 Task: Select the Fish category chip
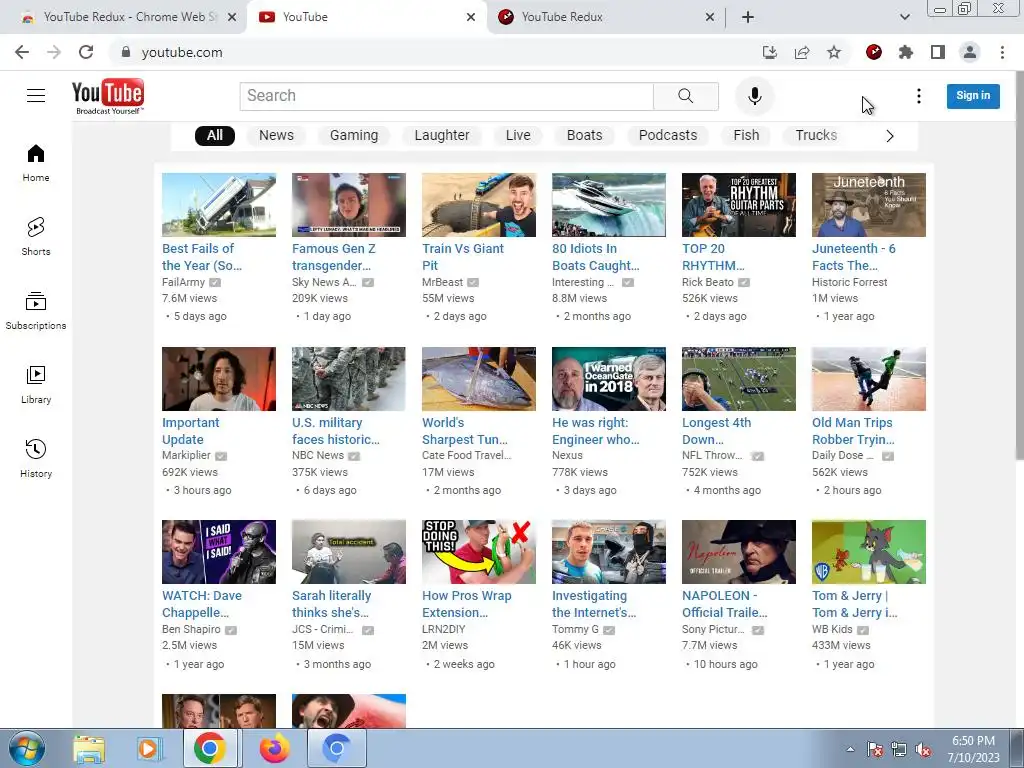point(746,135)
